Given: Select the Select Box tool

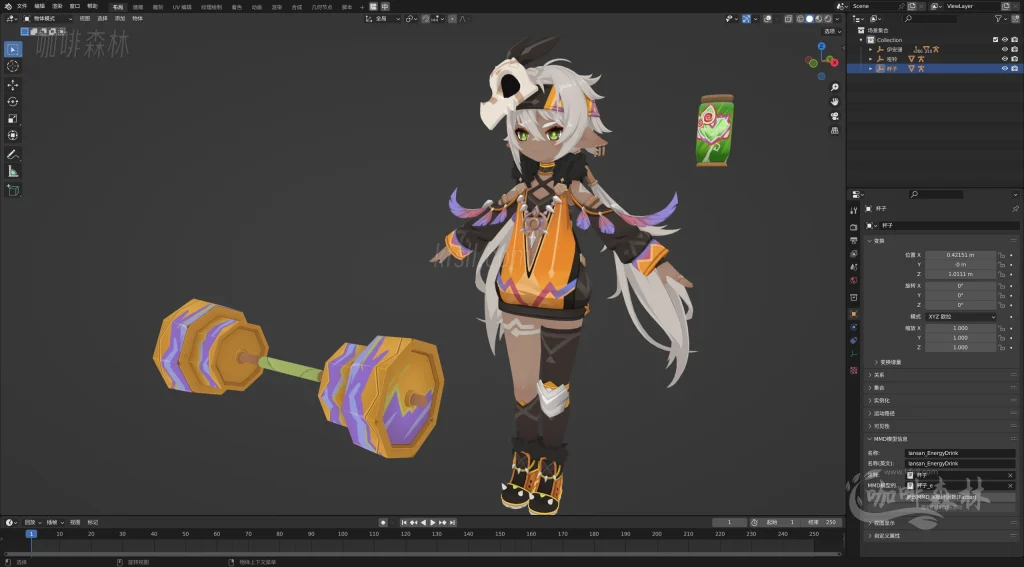Looking at the screenshot, I should tap(12, 49).
